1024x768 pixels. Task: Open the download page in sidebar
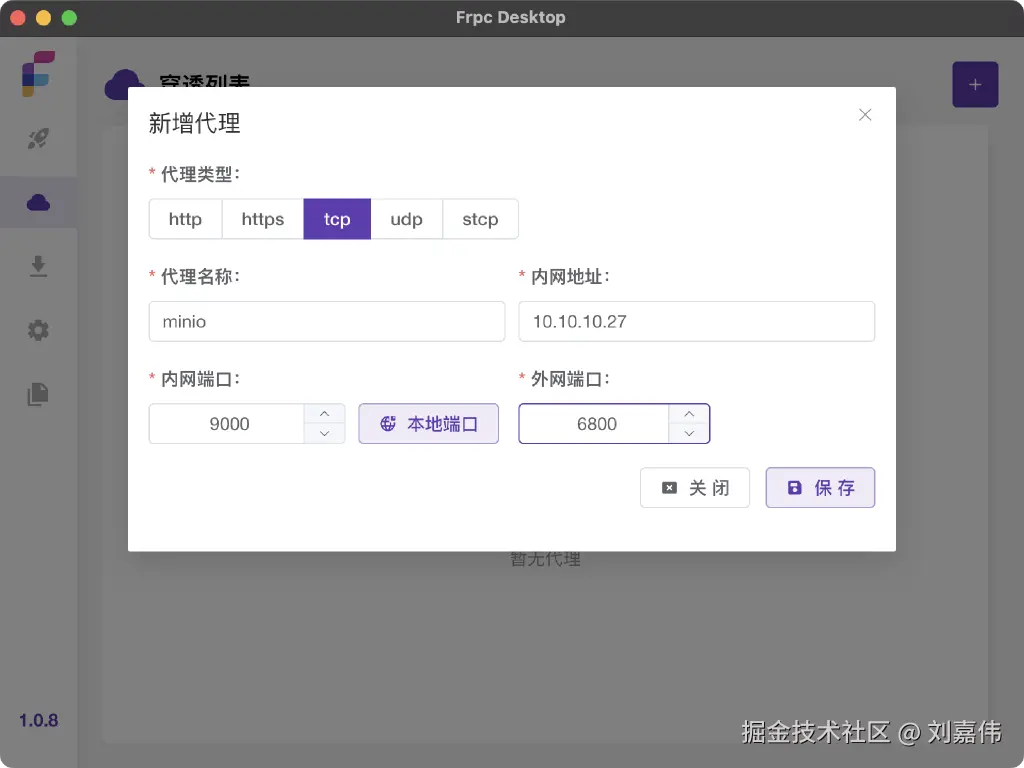coord(38,266)
